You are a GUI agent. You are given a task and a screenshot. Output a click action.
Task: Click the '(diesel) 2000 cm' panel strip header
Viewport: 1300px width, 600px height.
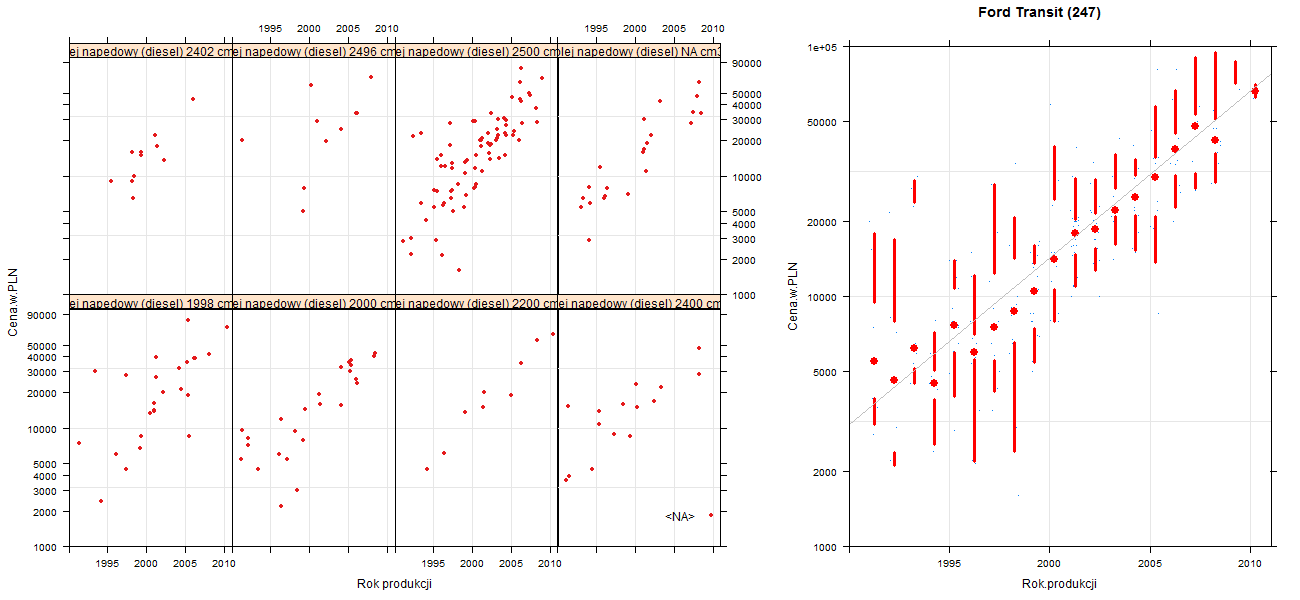[x=314, y=303]
